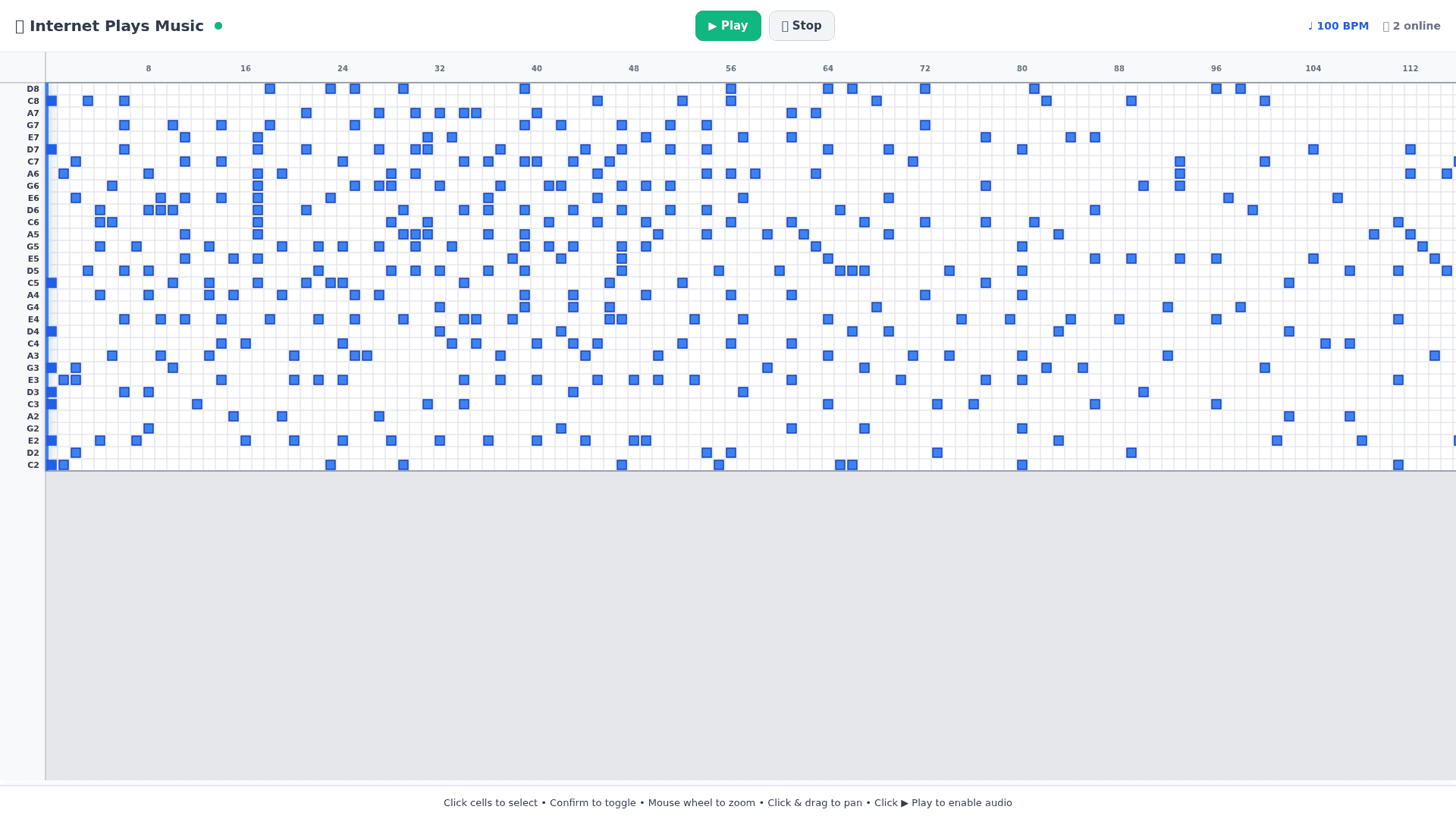Click the Stop button
The image size is (1456, 819).
tap(802, 26)
